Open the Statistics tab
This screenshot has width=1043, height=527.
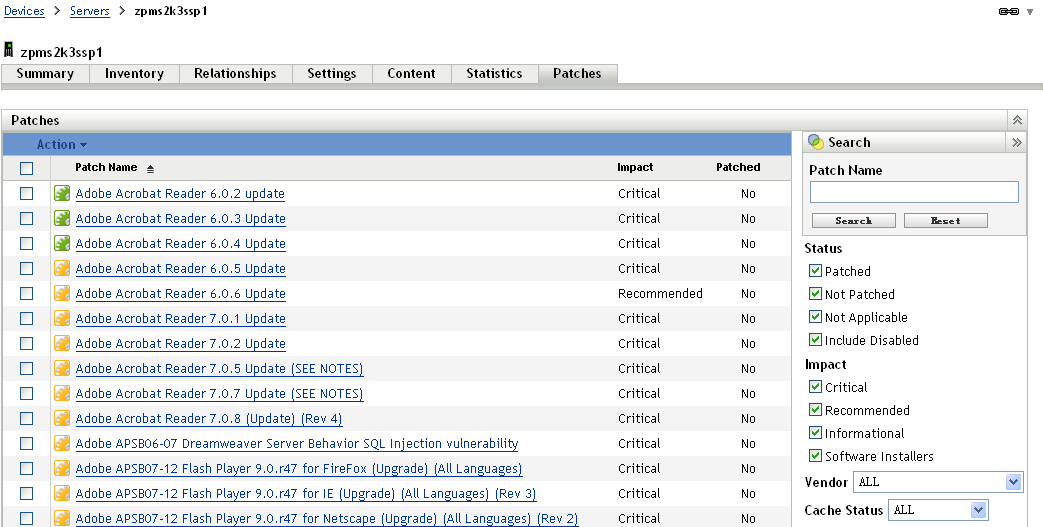point(494,74)
